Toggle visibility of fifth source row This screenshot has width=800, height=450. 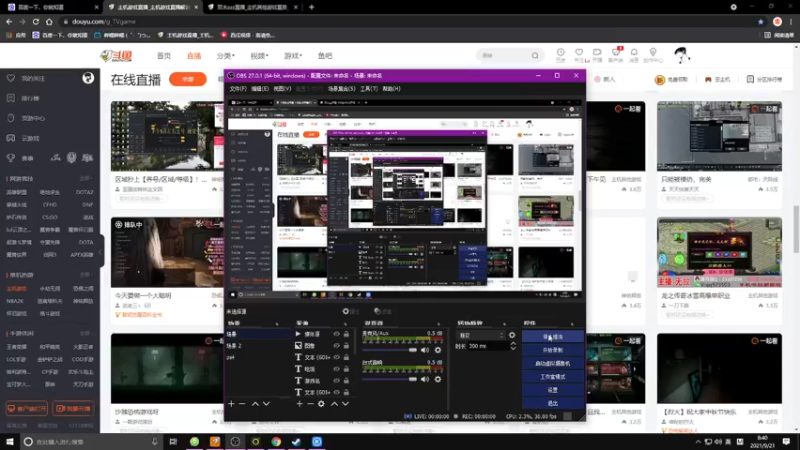(336, 381)
